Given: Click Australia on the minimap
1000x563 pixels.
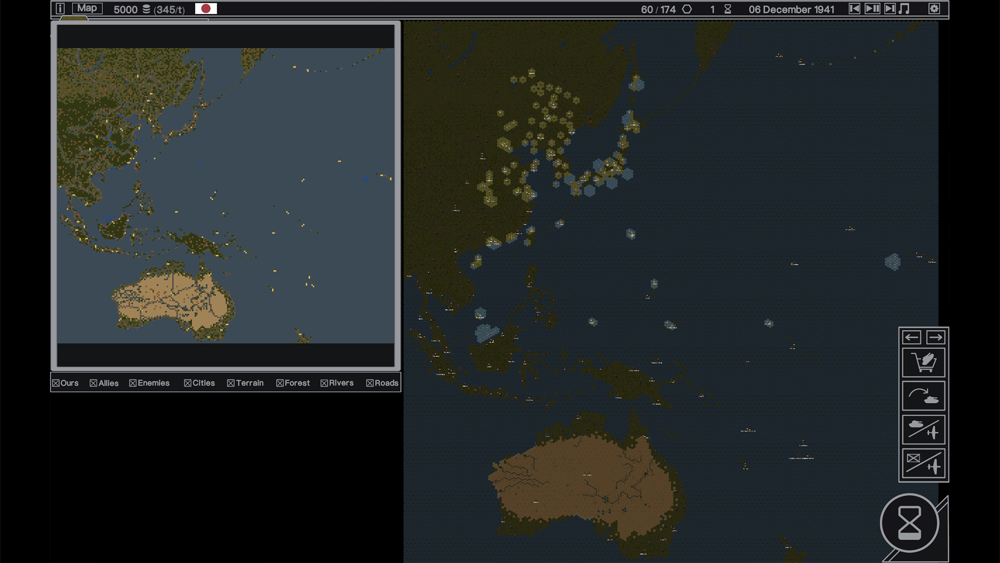Looking at the screenshot, I should (x=173, y=301).
